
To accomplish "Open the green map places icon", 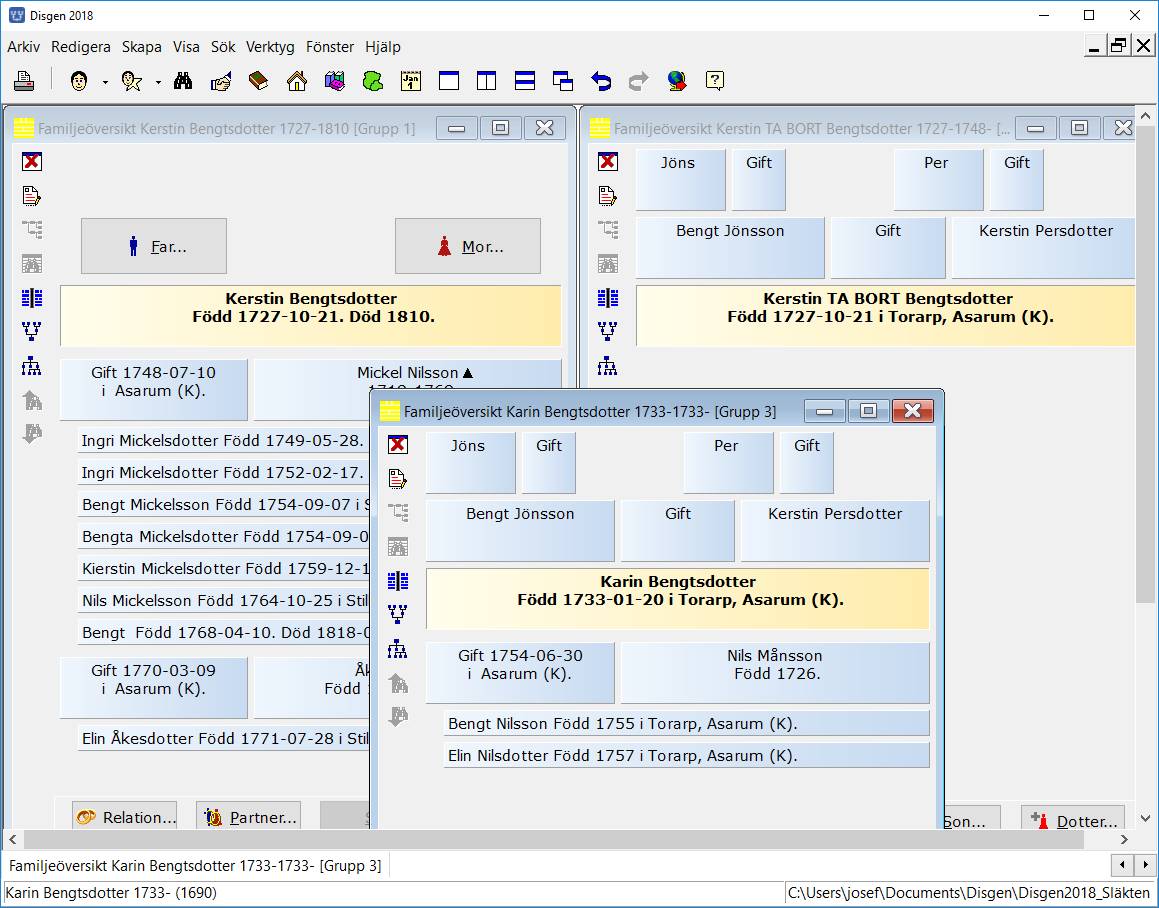I will [373, 81].
